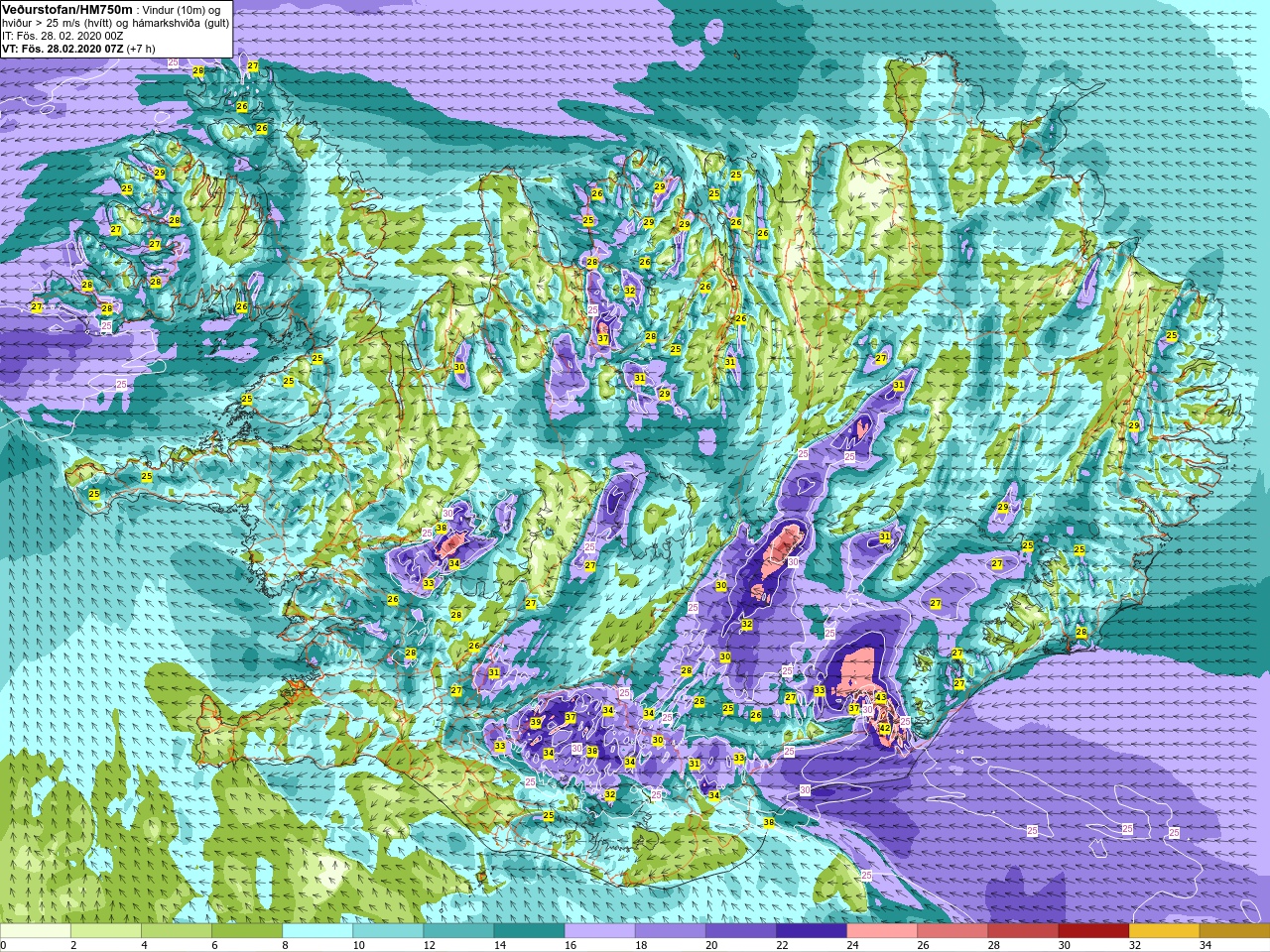Viewport: 1270px width, 952px height.
Task: Click the 'Vindur (10m) og' text in the header
Action: coord(182,10)
